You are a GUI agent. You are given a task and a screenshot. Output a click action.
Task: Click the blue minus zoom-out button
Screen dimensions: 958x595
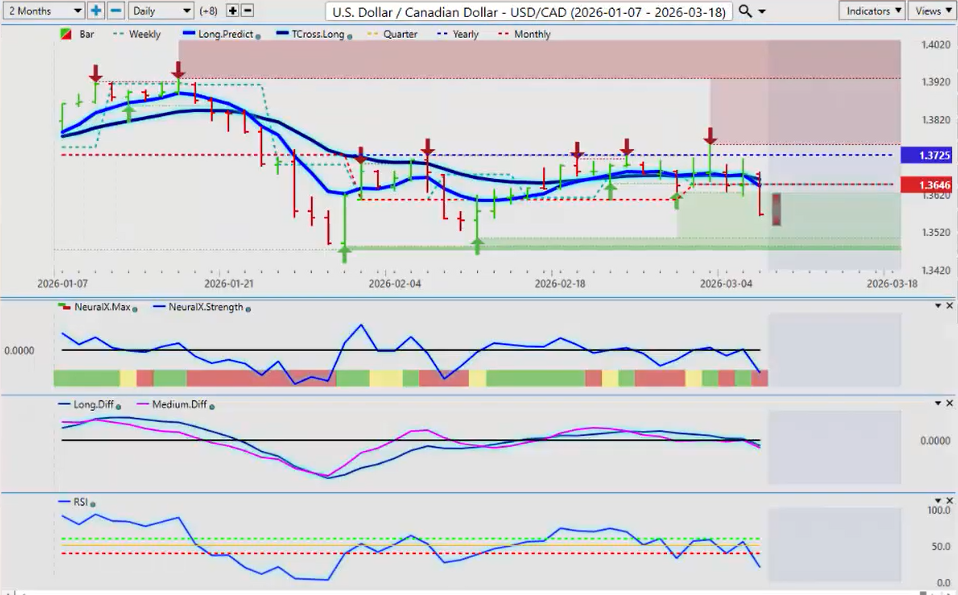115,10
